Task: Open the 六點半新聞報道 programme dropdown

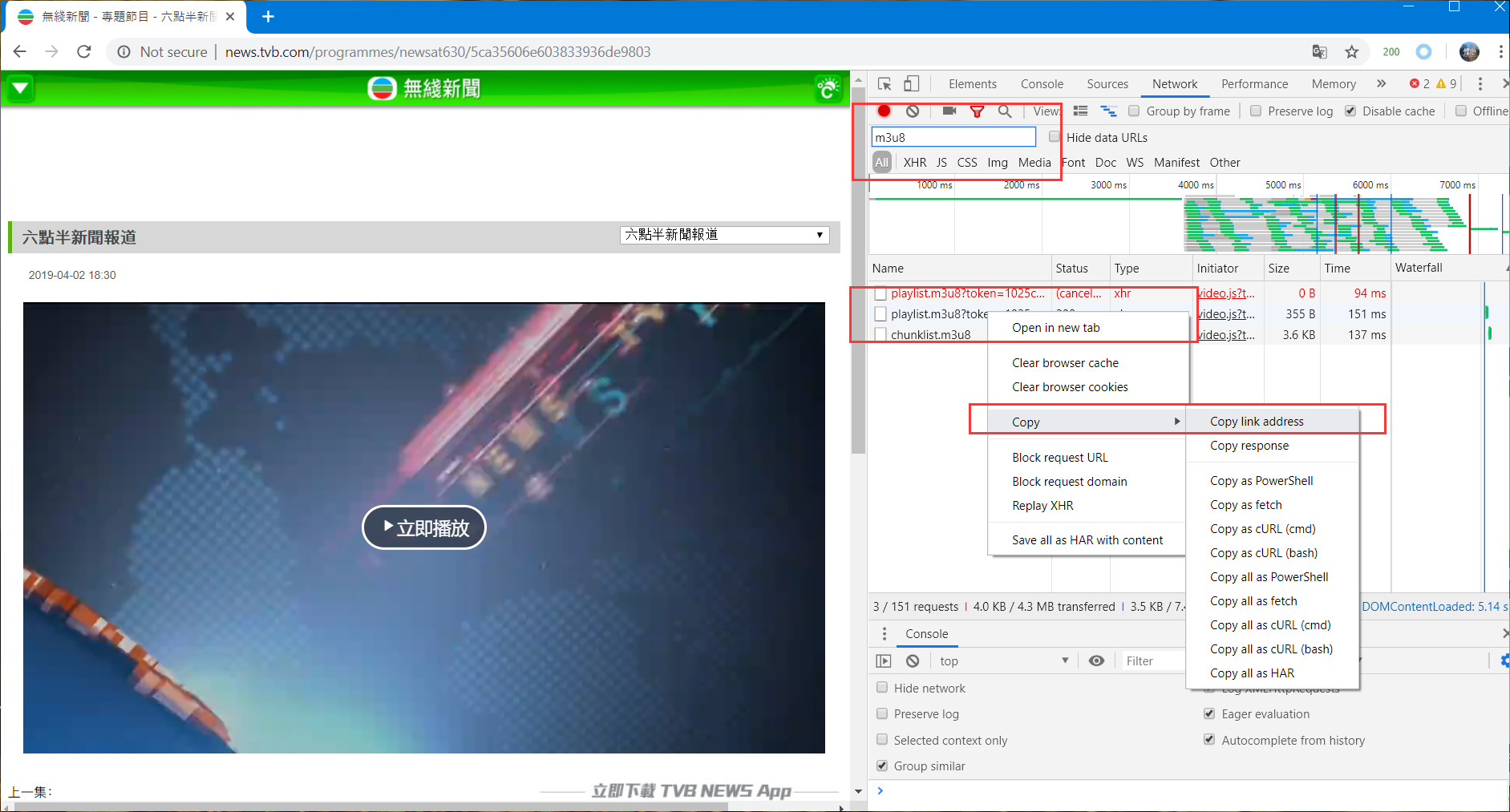Action: click(x=724, y=235)
